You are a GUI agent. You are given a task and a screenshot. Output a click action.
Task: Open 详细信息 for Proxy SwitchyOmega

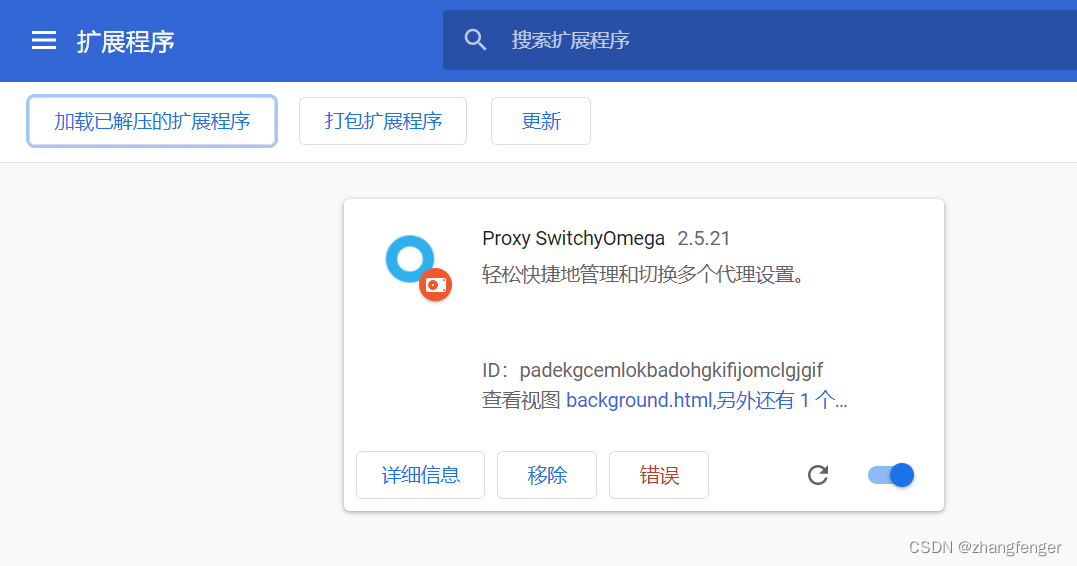click(420, 475)
